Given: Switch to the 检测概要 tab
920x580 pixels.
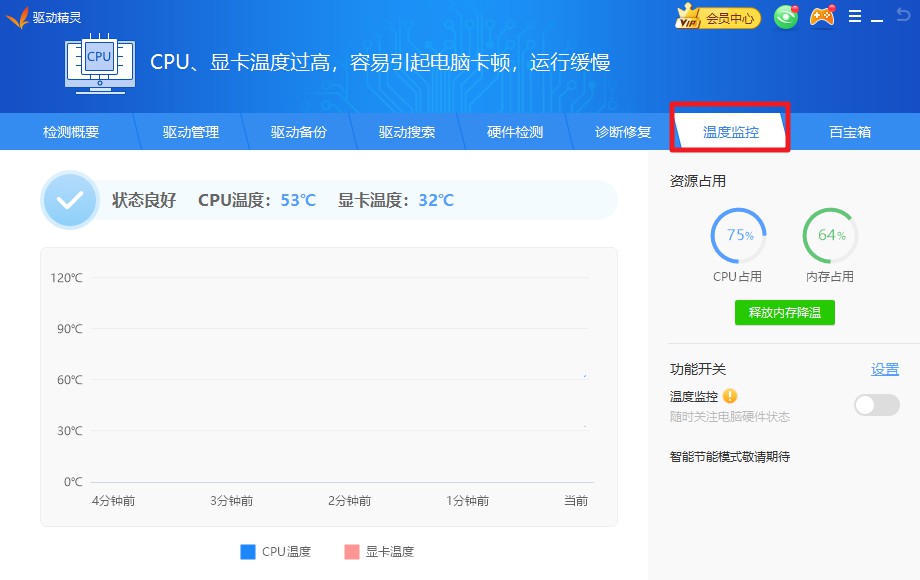Looking at the screenshot, I should tap(71, 132).
